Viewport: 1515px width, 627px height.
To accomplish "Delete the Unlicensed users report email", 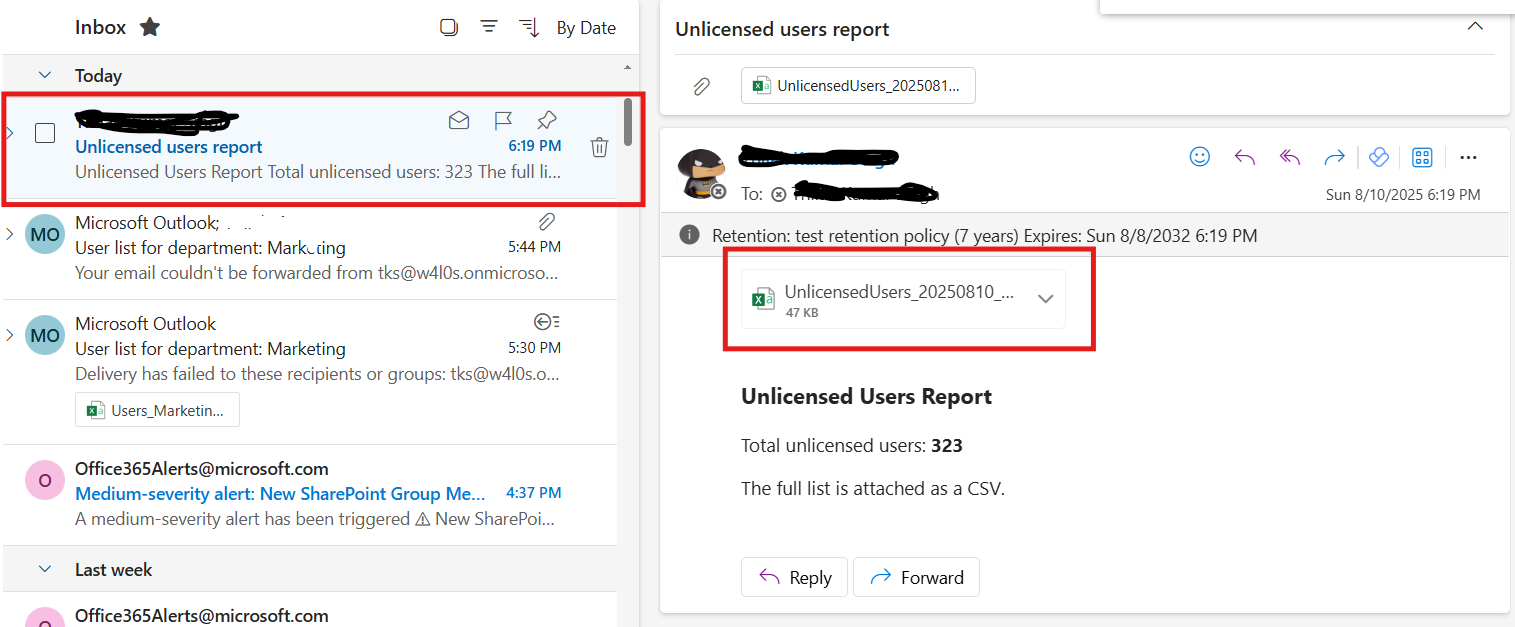I will 599,147.
